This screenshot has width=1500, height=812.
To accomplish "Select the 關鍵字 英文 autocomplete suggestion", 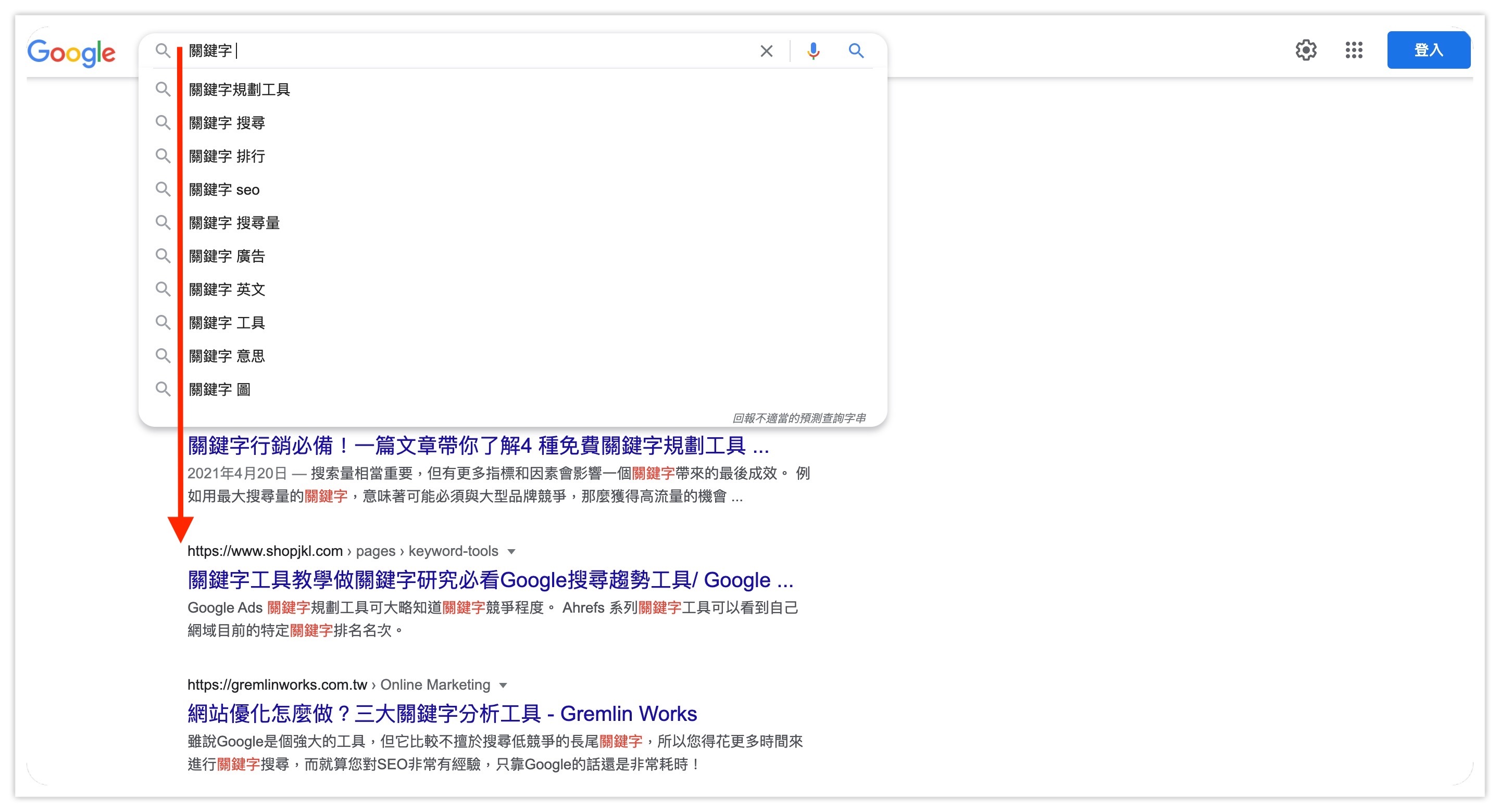I will click(227, 289).
